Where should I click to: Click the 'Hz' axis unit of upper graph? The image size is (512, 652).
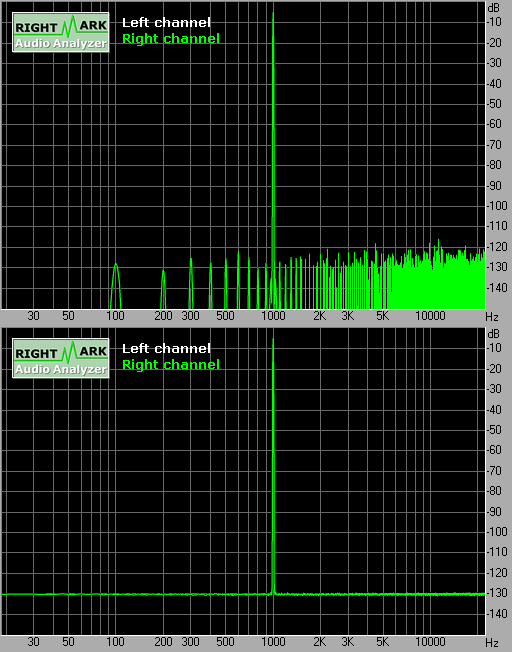coord(492,317)
